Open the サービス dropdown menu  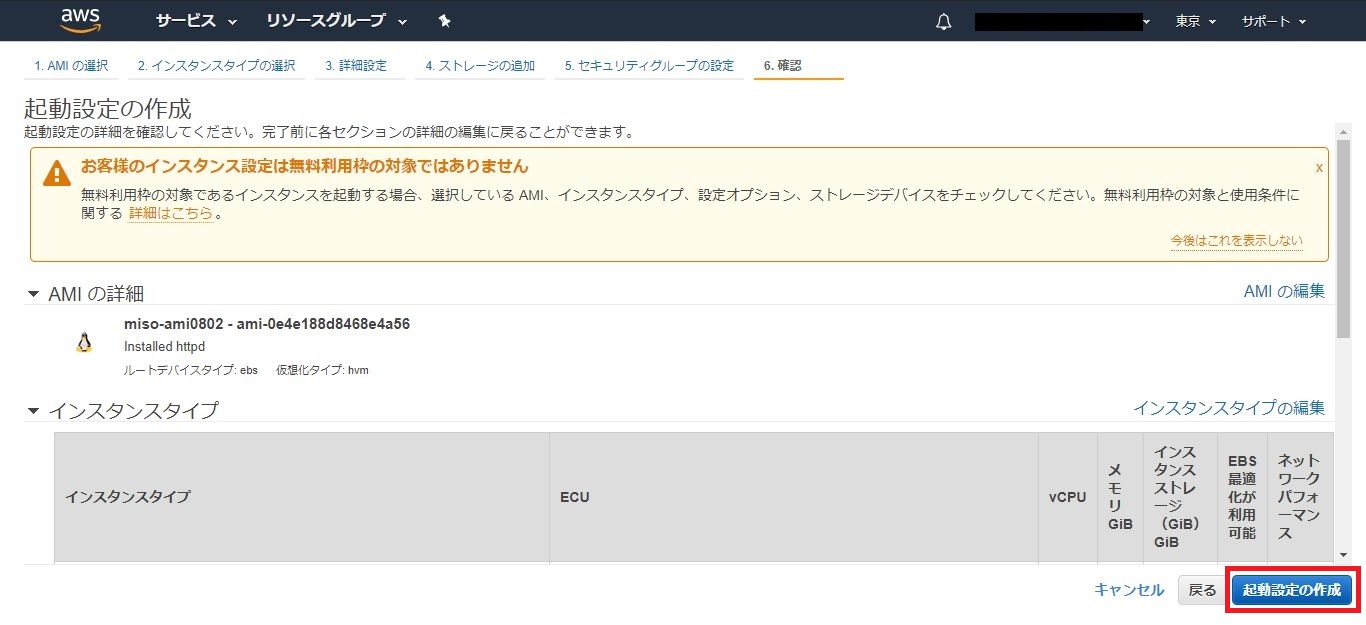tap(196, 21)
